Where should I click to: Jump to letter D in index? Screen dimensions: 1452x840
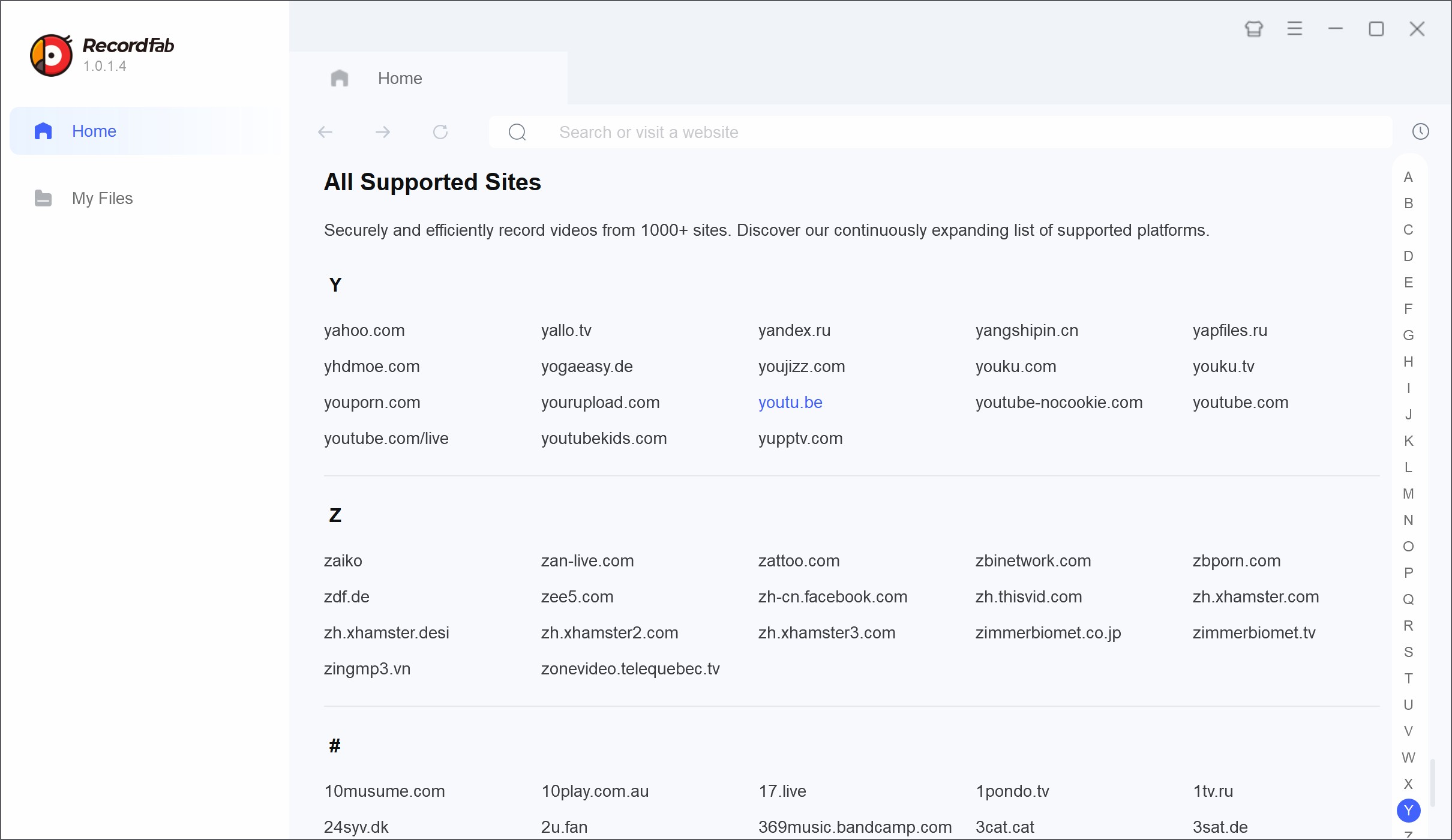pos(1408,256)
